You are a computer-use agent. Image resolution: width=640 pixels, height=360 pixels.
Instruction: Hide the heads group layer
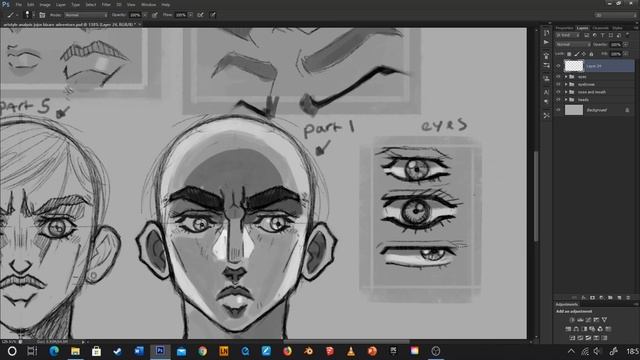pos(558,100)
